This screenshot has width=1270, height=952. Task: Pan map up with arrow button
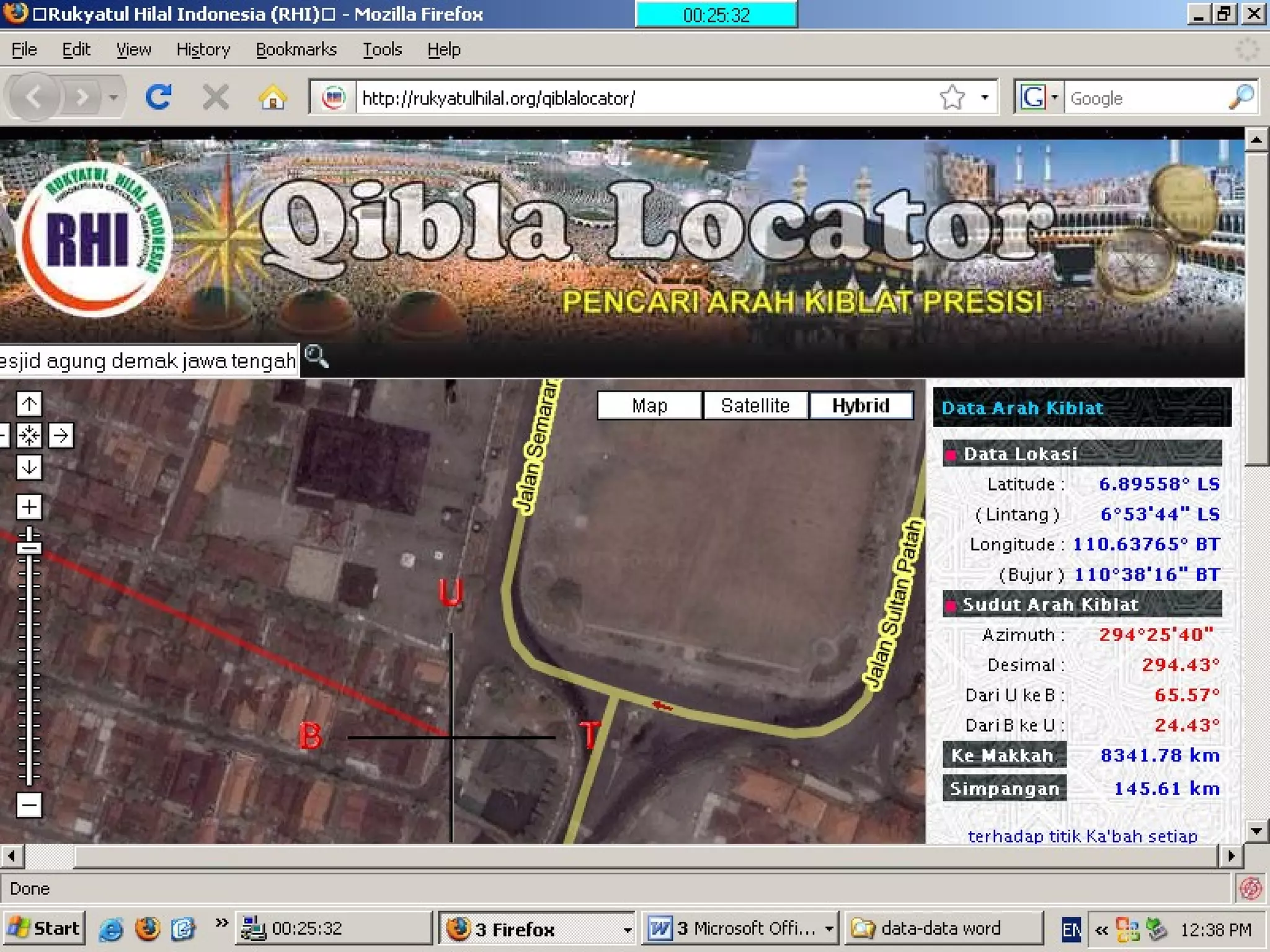pyautogui.click(x=29, y=404)
